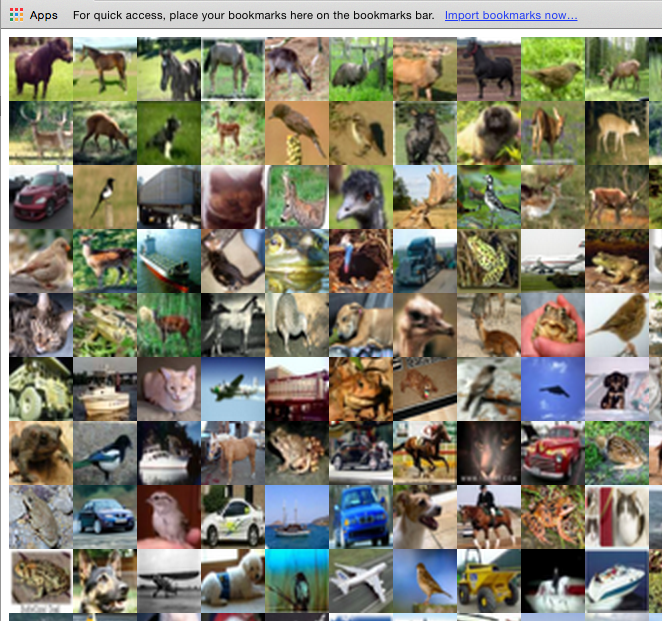This screenshot has height=621, width=662.
Task: Click the white speedboat thumbnail
Action: pyautogui.click(x=617, y=581)
